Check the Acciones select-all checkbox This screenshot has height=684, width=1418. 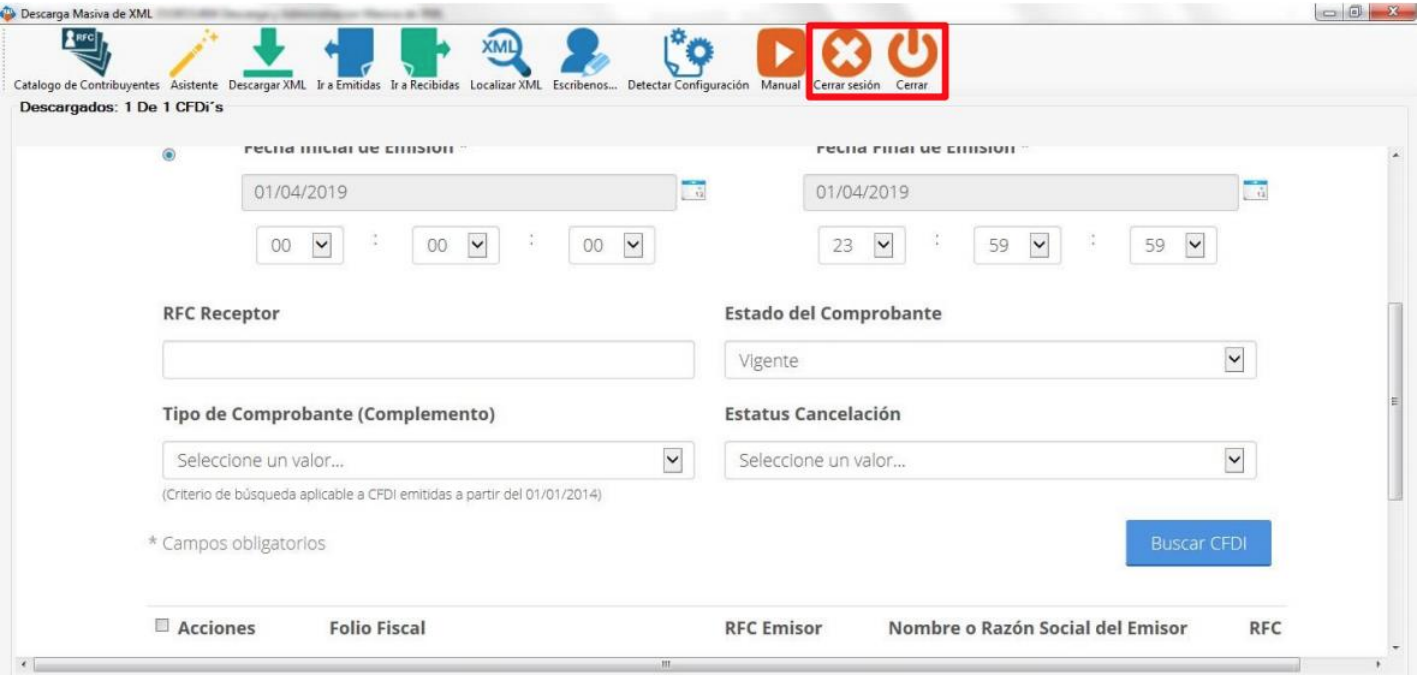pyautogui.click(x=162, y=626)
